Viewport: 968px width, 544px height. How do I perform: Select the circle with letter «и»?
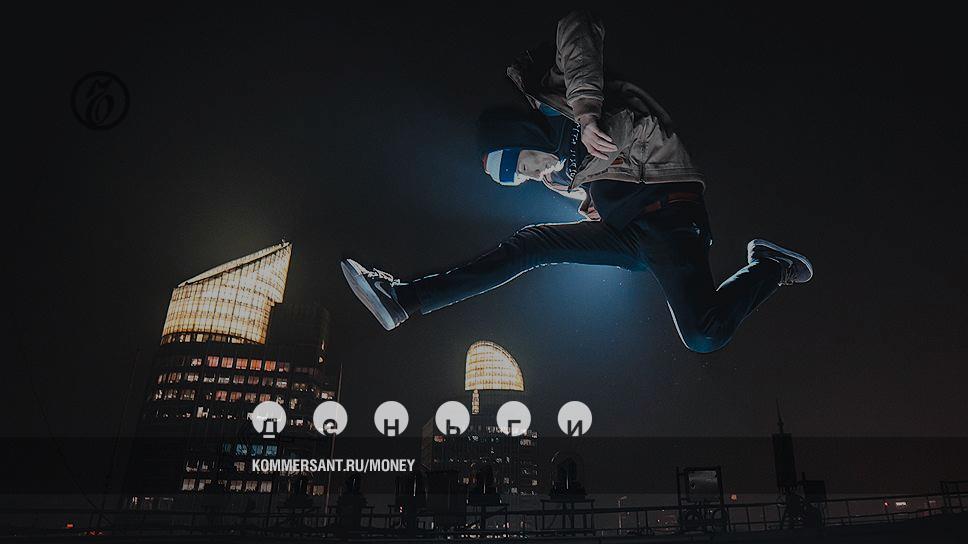tap(574, 419)
